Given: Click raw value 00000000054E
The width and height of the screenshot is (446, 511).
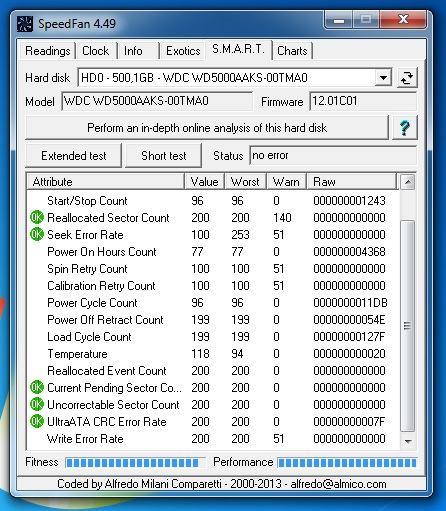Looking at the screenshot, I should (349, 320).
